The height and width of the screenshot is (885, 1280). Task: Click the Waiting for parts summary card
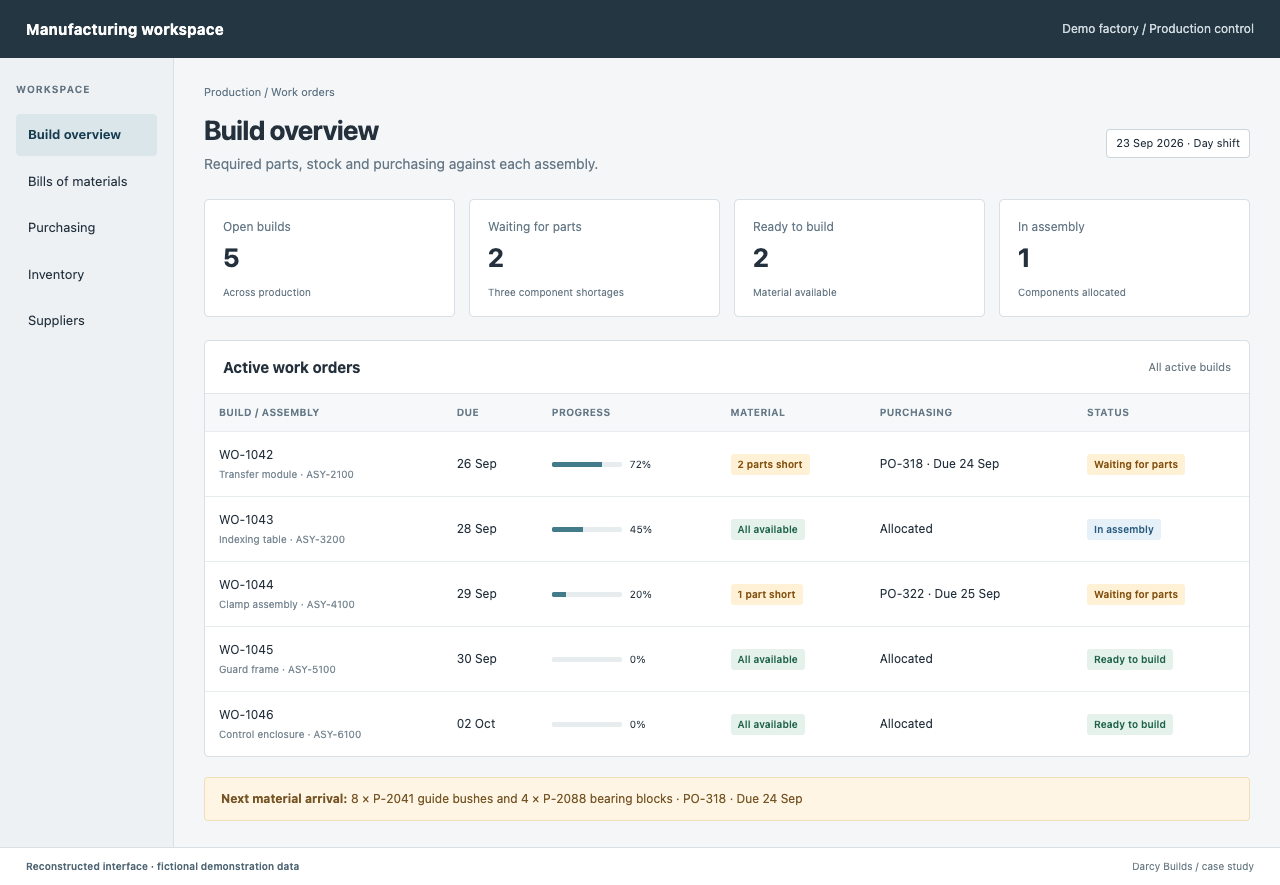click(x=594, y=258)
